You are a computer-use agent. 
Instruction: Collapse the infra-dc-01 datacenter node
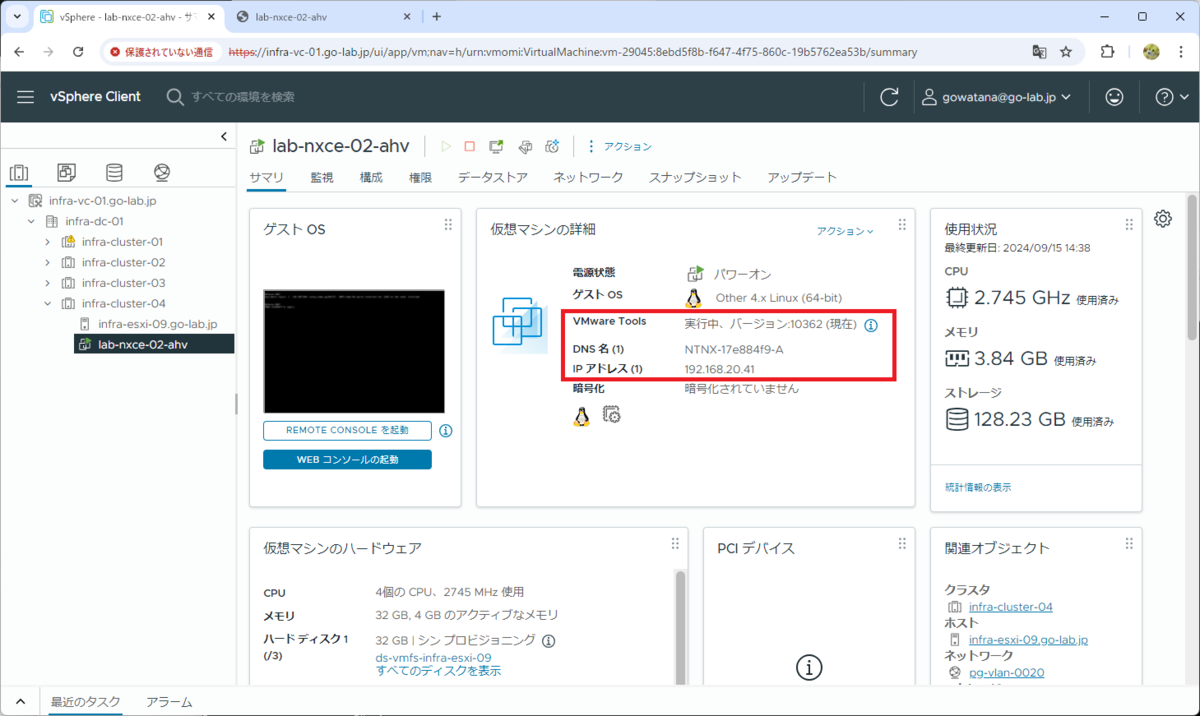tap(31, 221)
